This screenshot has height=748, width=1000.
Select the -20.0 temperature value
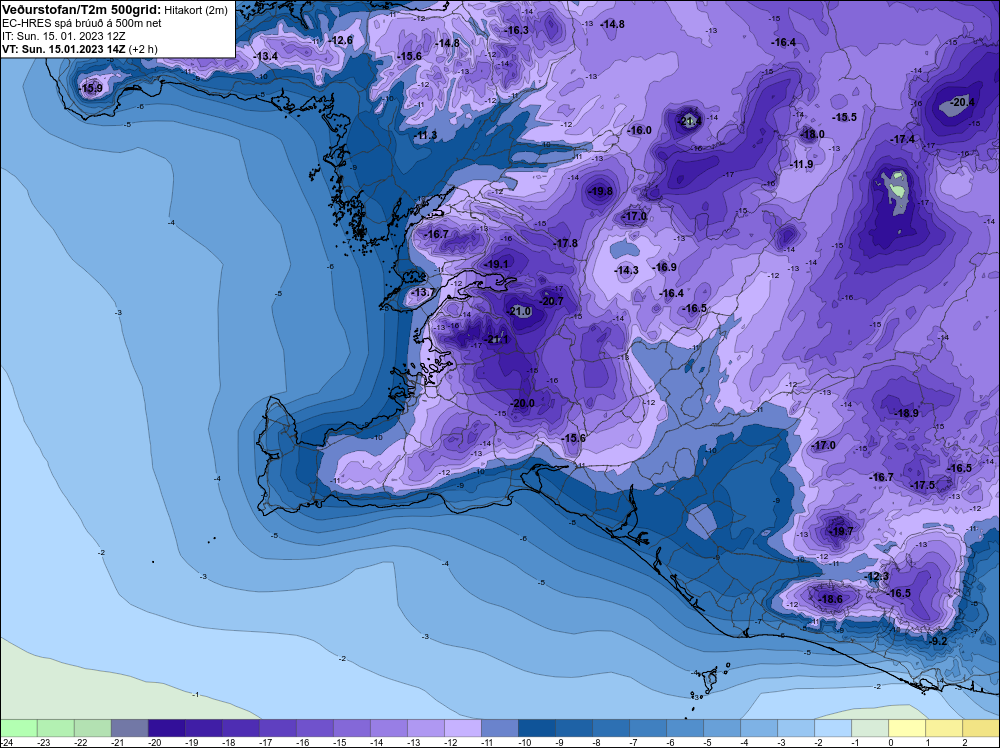click(522, 403)
